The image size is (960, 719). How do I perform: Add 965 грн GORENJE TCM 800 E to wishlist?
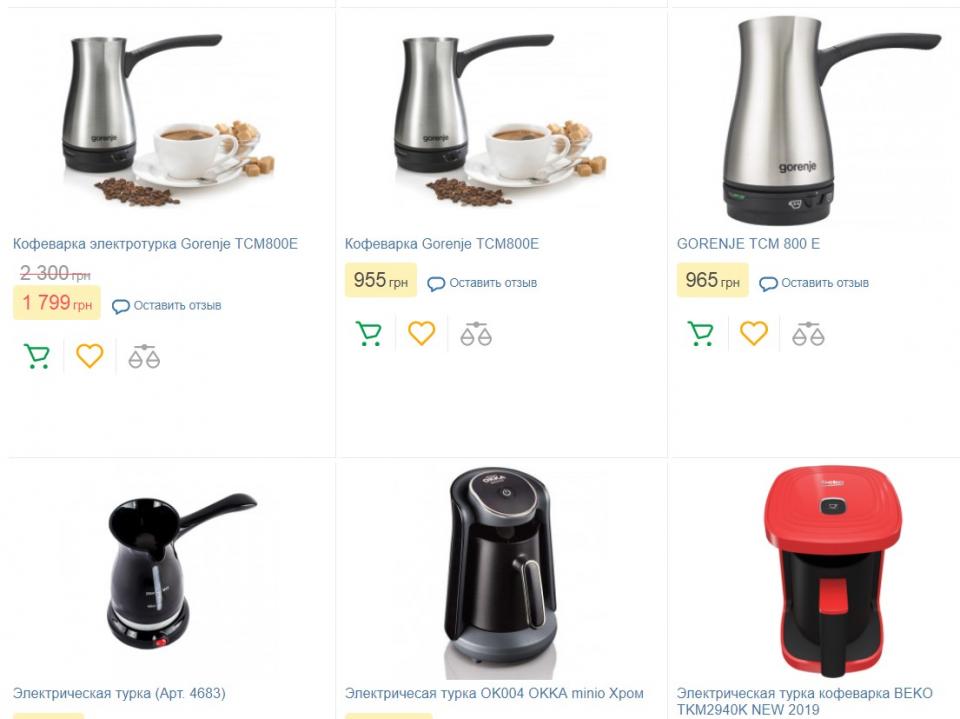tap(754, 334)
